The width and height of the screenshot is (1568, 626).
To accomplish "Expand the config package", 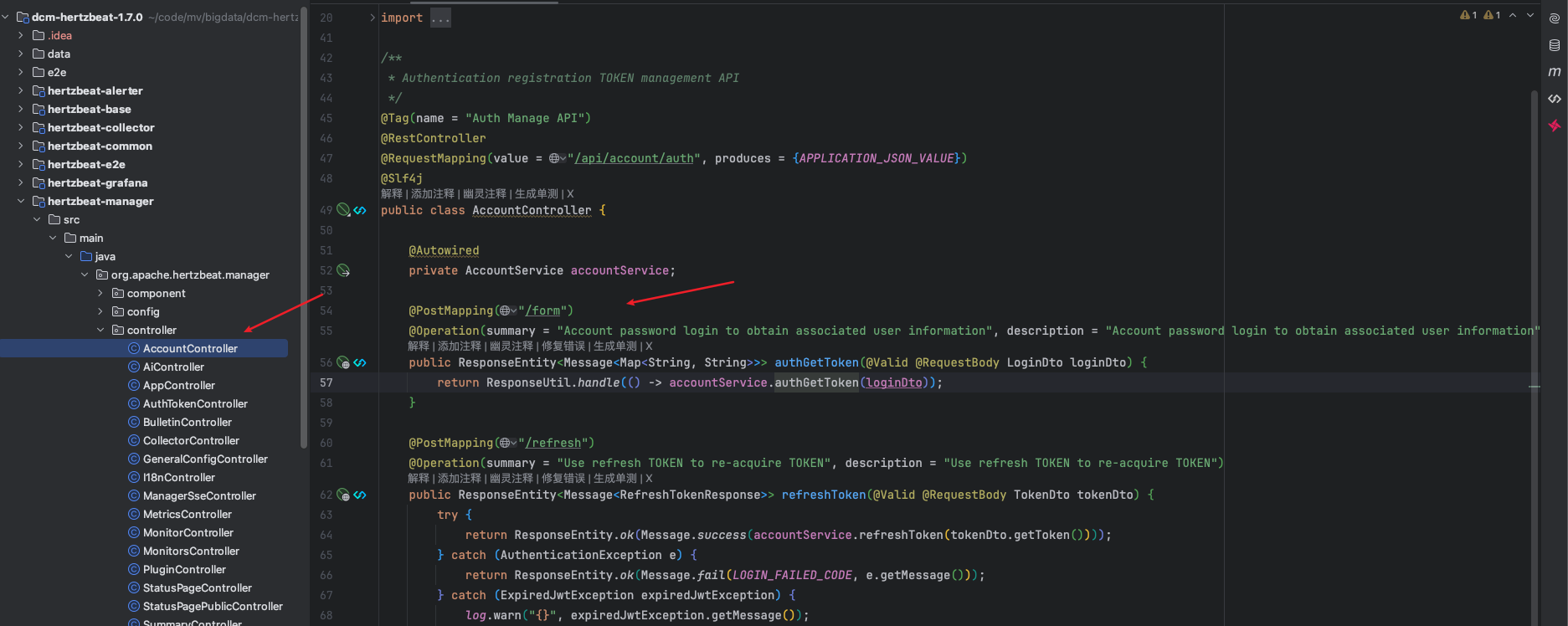I will coord(100,311).
